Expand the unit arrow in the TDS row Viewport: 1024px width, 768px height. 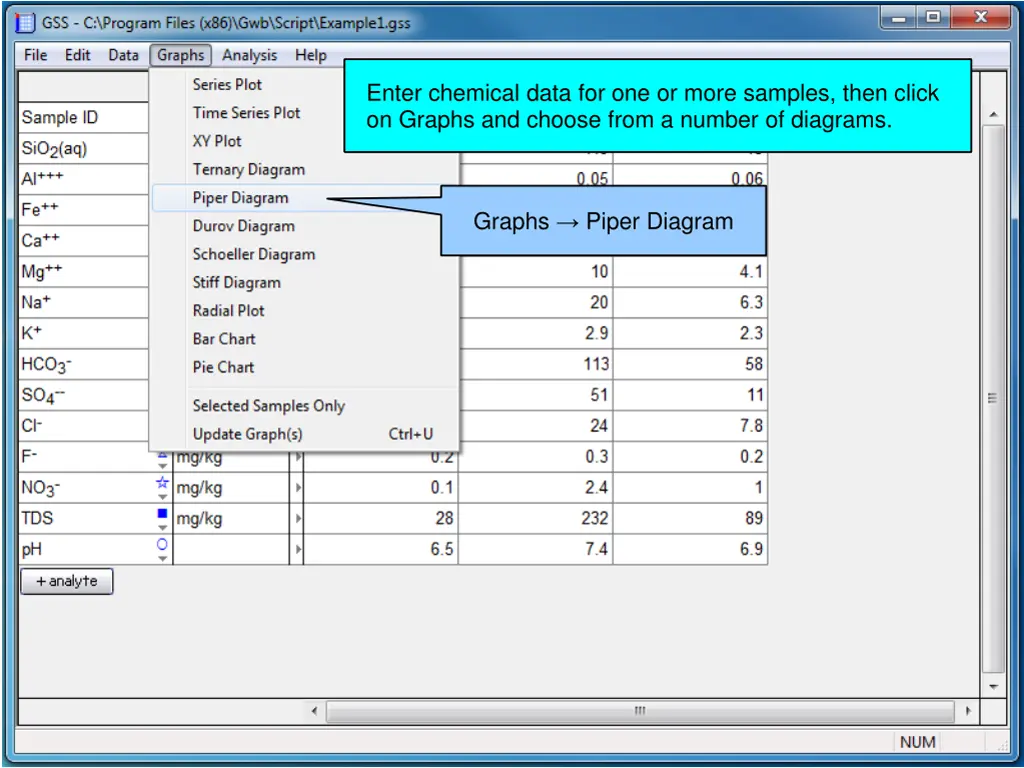[297, 519]
